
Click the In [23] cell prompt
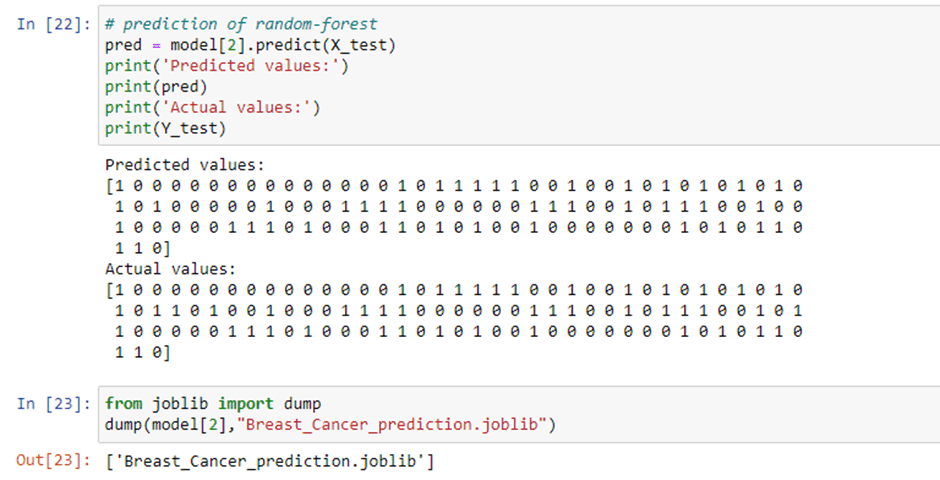tap(54, 403)
